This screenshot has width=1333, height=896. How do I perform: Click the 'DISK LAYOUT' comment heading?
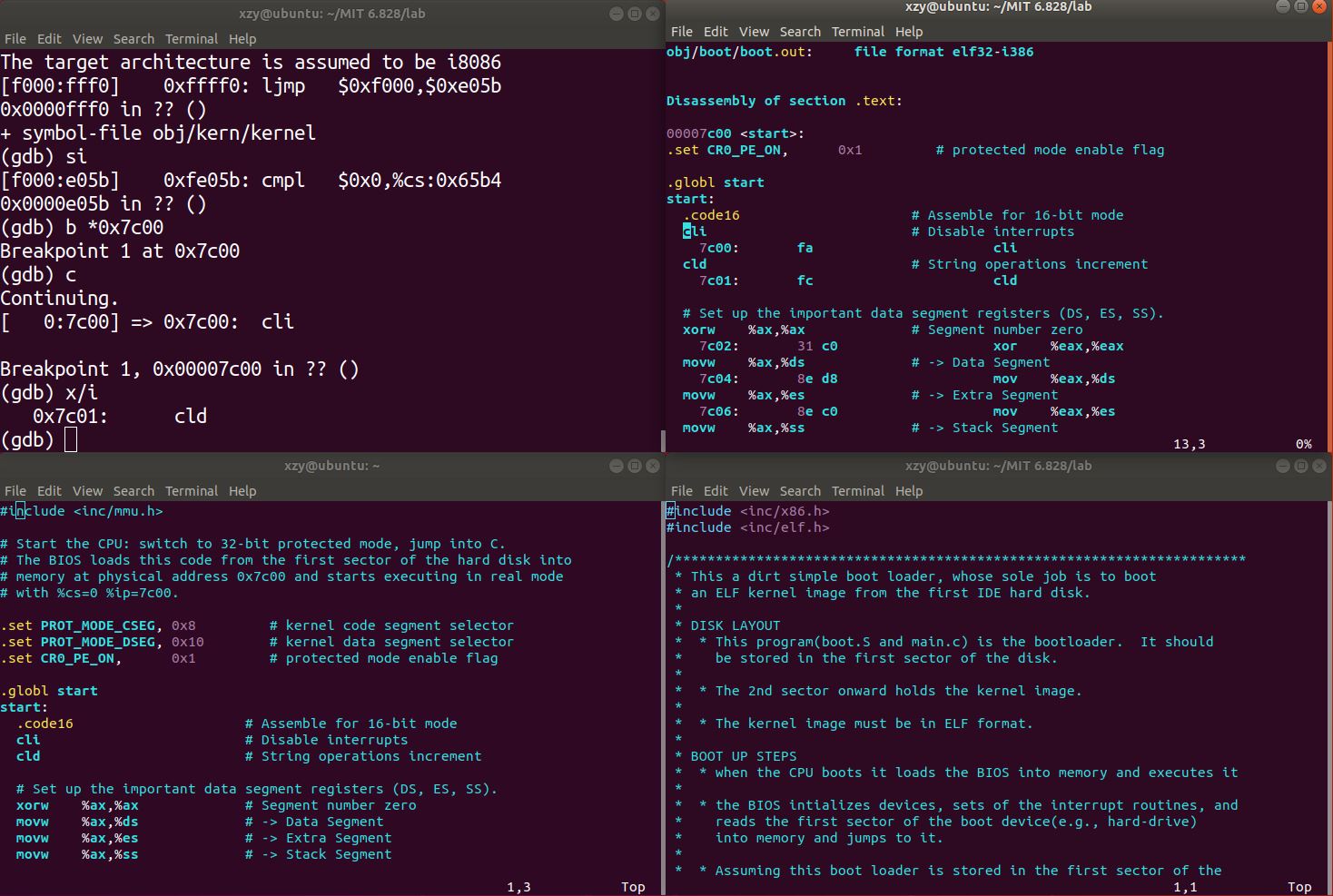[735, 625]
